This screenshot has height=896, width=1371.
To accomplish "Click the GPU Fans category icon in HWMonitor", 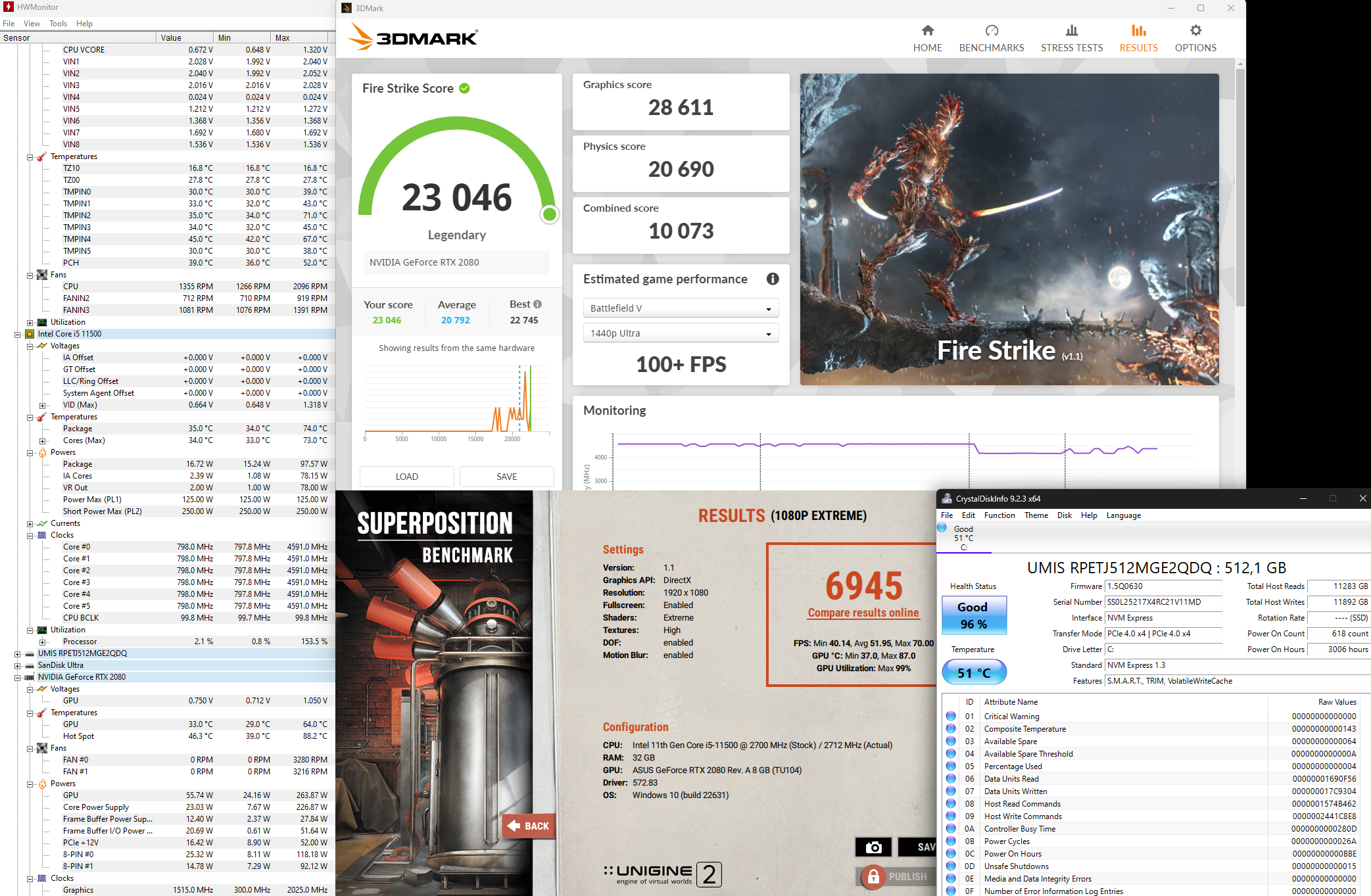I will click(x=42, y=748).
